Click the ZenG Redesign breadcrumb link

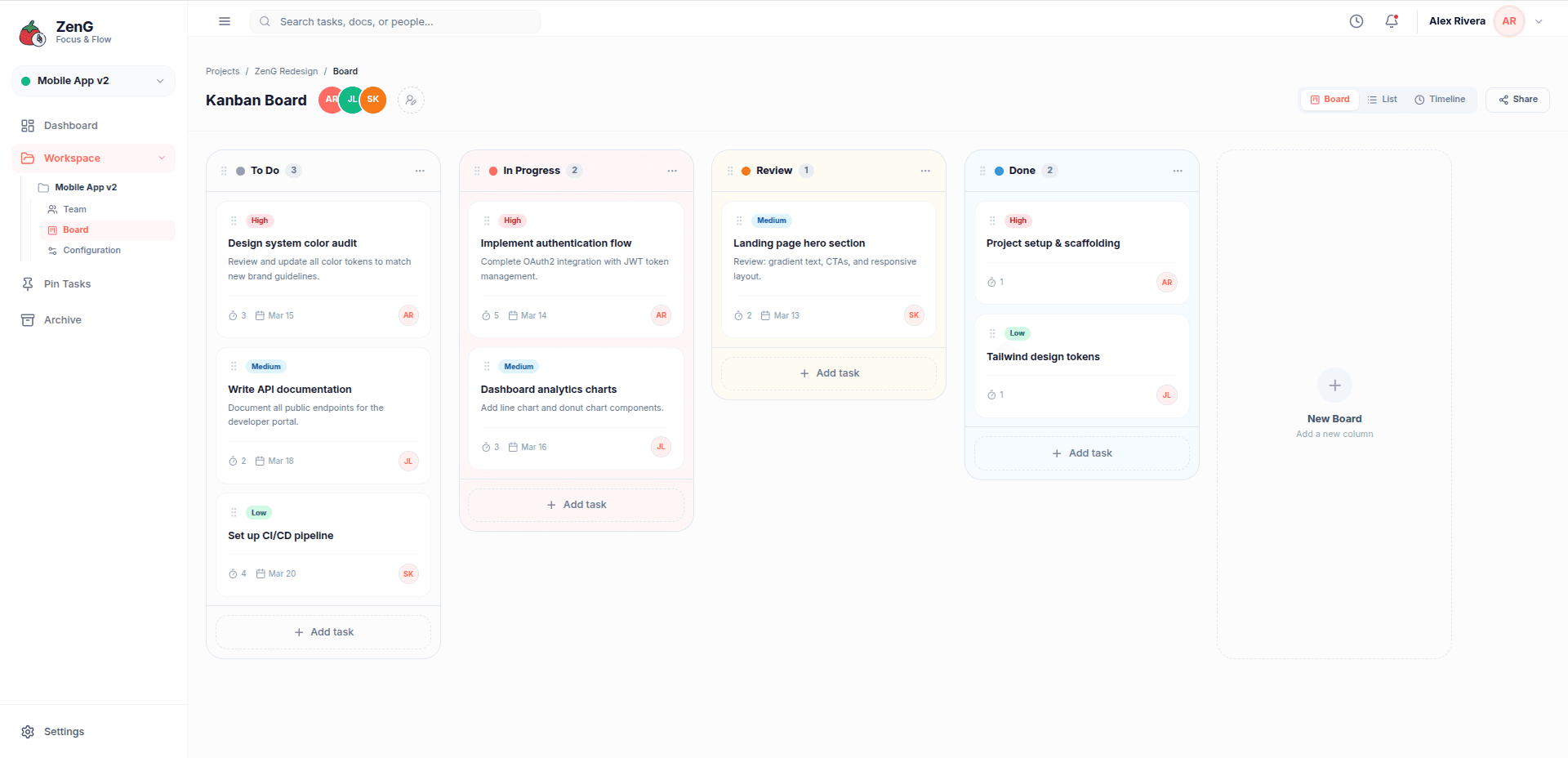coord(285,71)
